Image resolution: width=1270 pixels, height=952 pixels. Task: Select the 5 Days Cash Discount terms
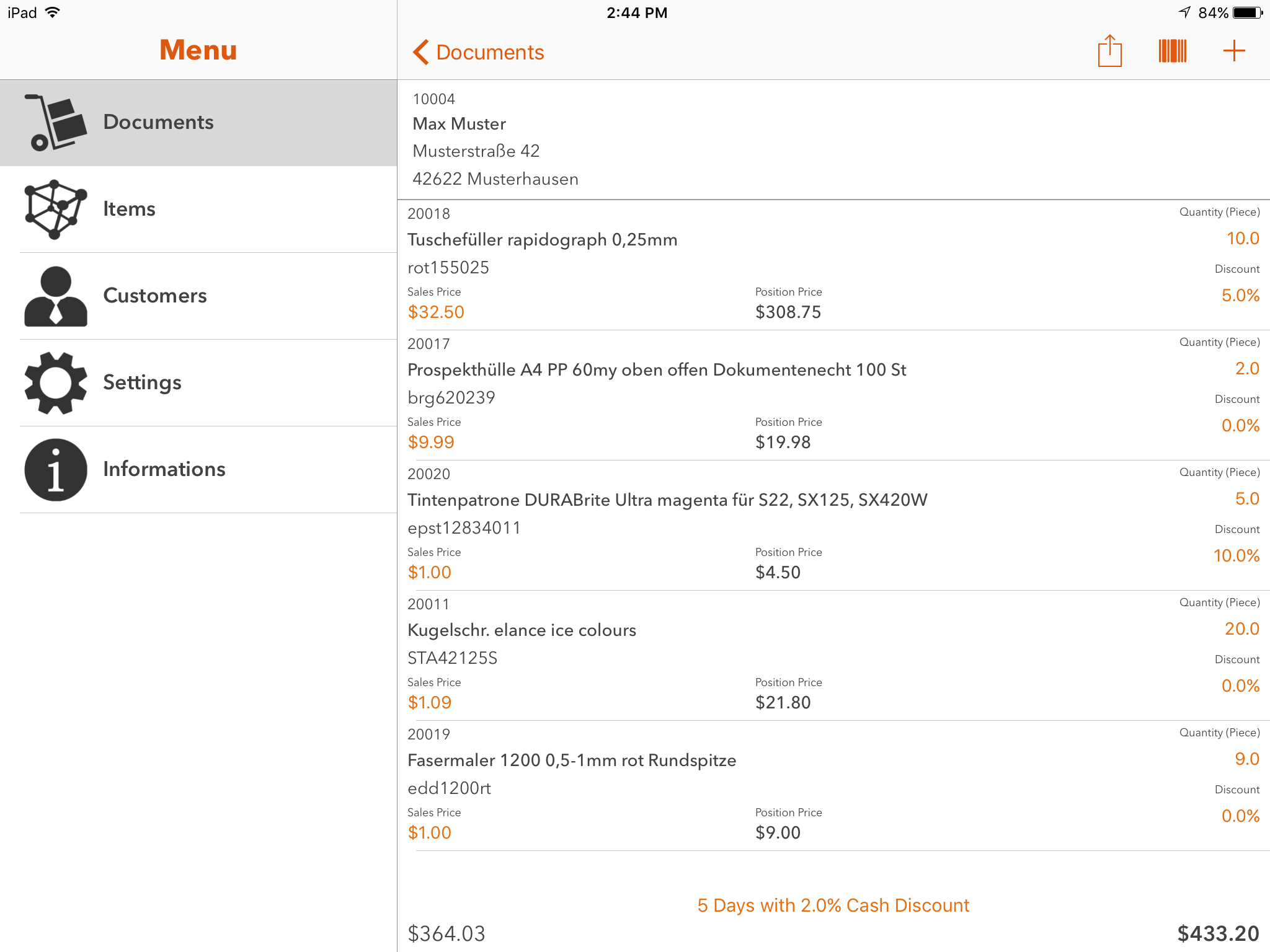pyautogui.click(x=833, y=906)
